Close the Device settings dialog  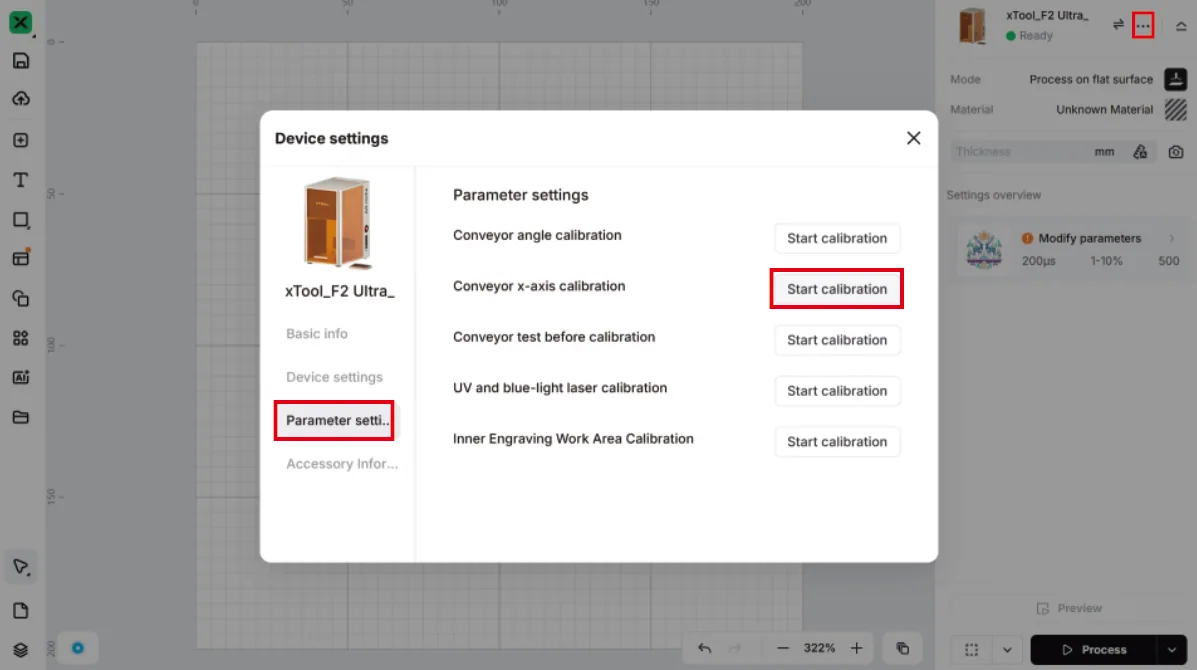pyautogui.click(x=913, y=138)
